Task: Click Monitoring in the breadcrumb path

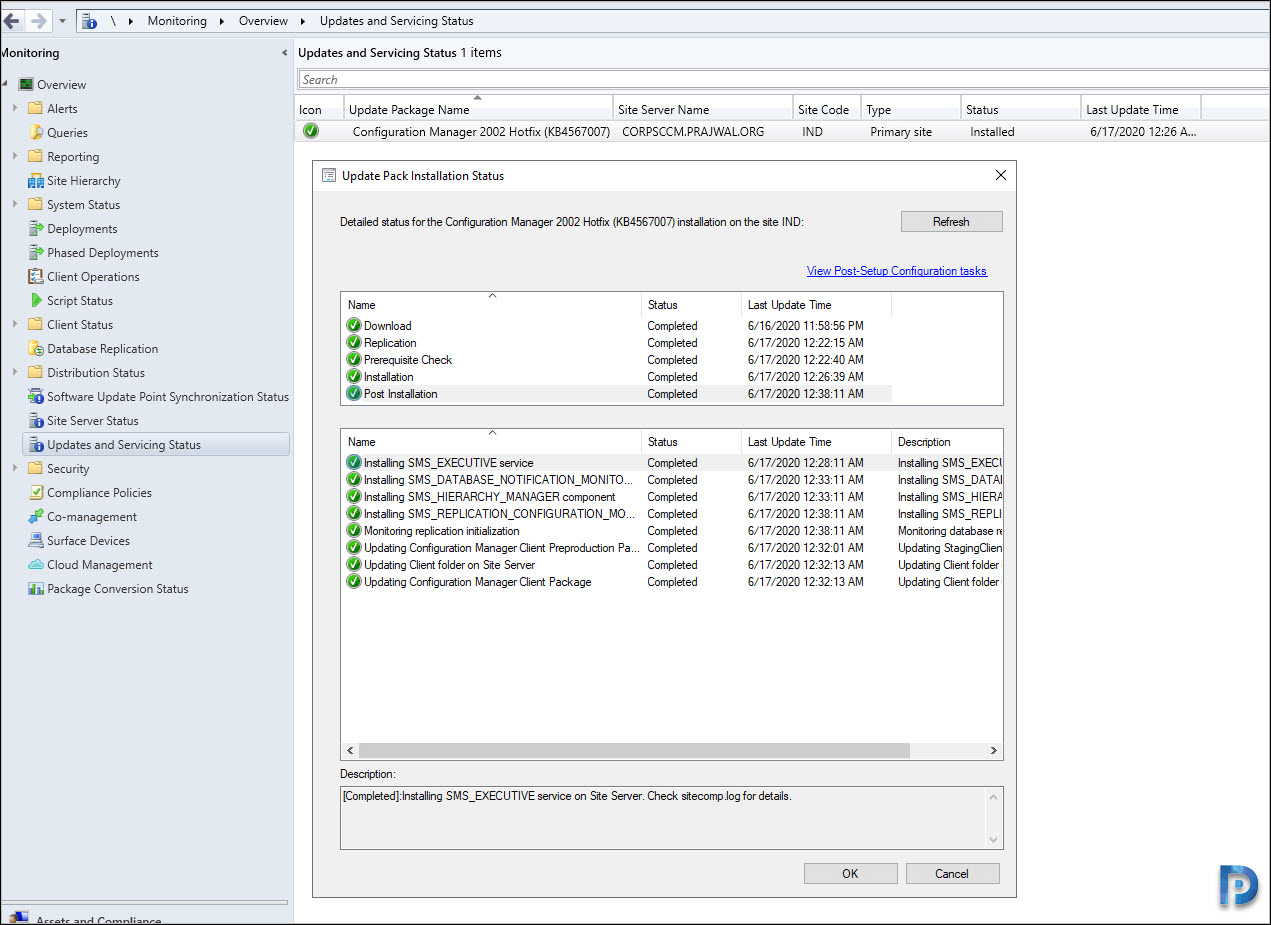Action: [x=177, y=21]
